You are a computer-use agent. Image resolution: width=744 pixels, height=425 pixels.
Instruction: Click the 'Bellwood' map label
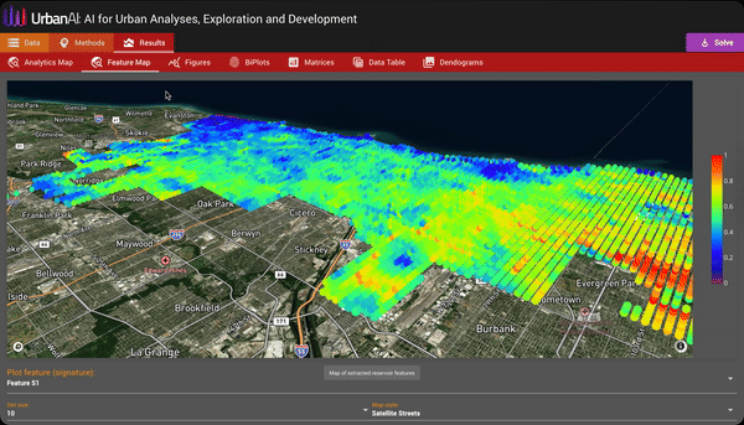[x=55, y=274]
